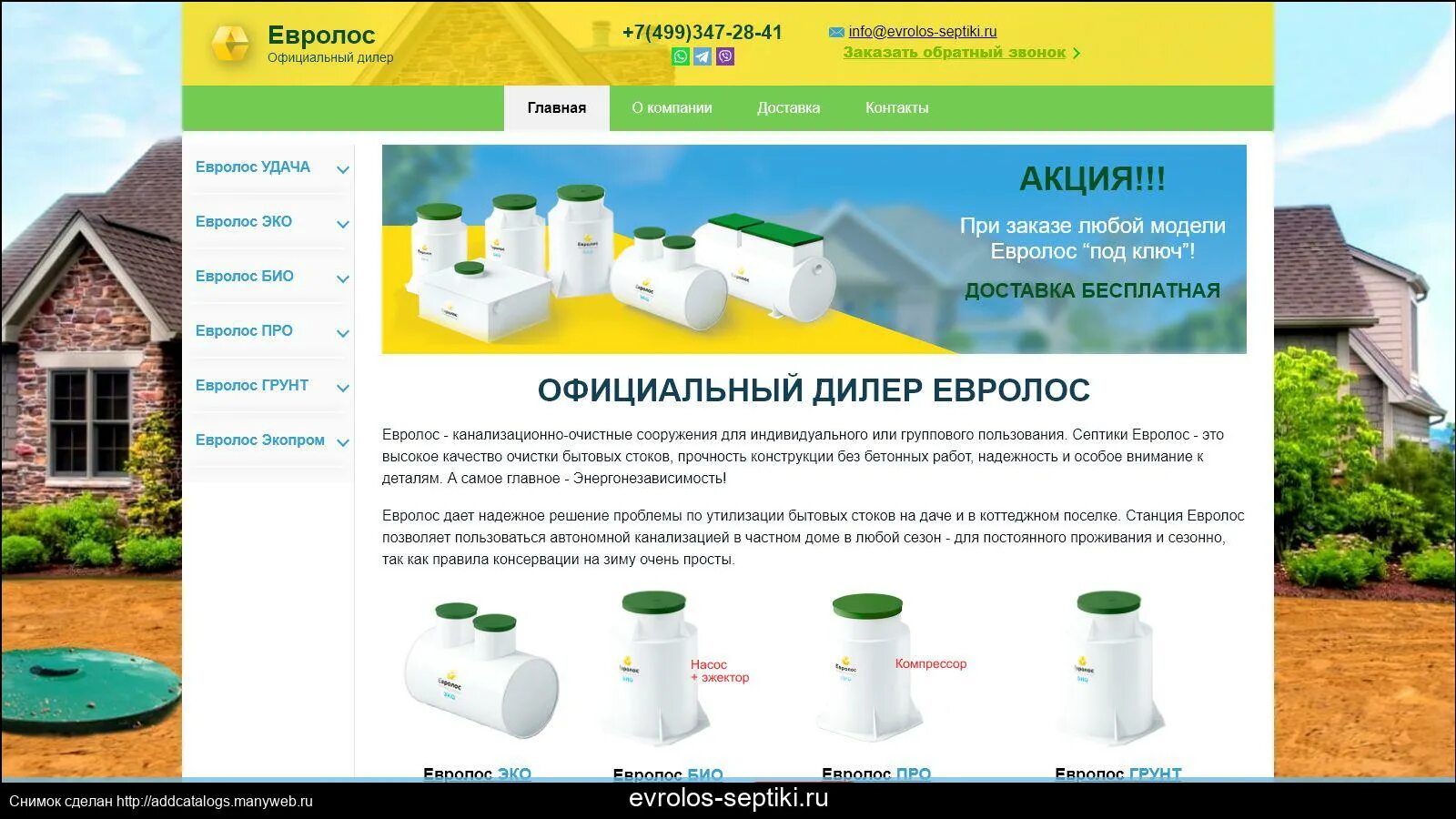Image resolution: width=1456 pixels, height=819 pixels.
Task: Open the WhatsApp contact icon
Action: (681, 56)
